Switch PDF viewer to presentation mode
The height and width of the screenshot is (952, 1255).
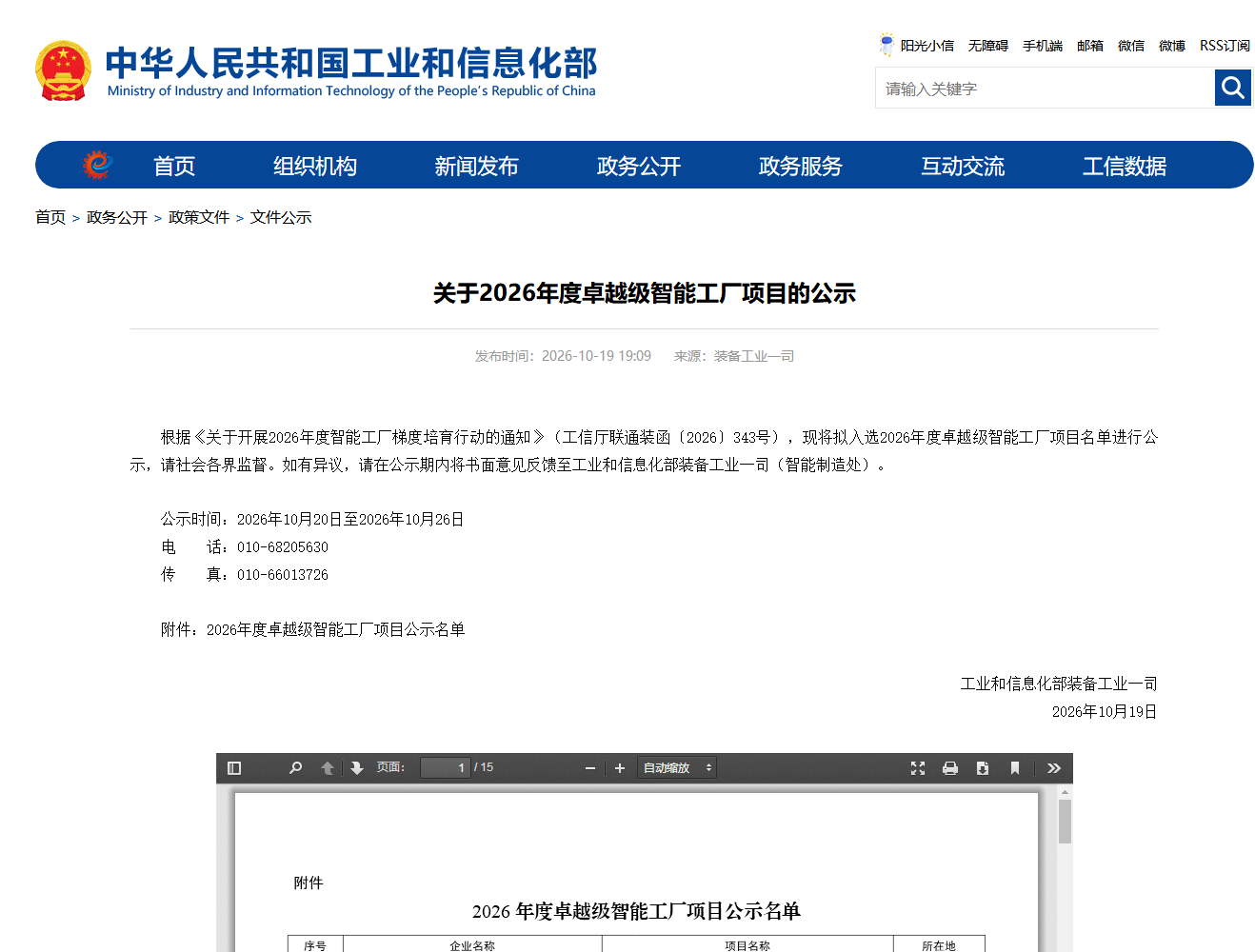(918, 768)
